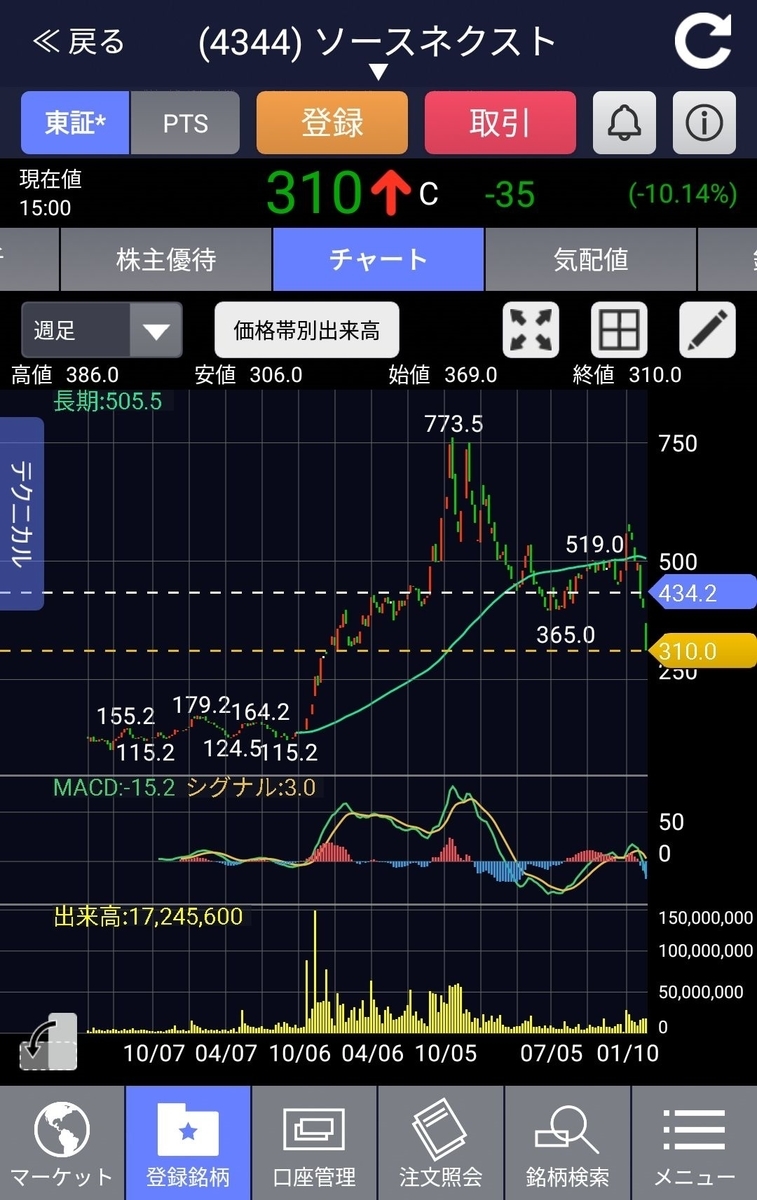Switch to 気配値 tab
Image resolution: width=757 pixels, height=1200 pixels.
[591, 260]
